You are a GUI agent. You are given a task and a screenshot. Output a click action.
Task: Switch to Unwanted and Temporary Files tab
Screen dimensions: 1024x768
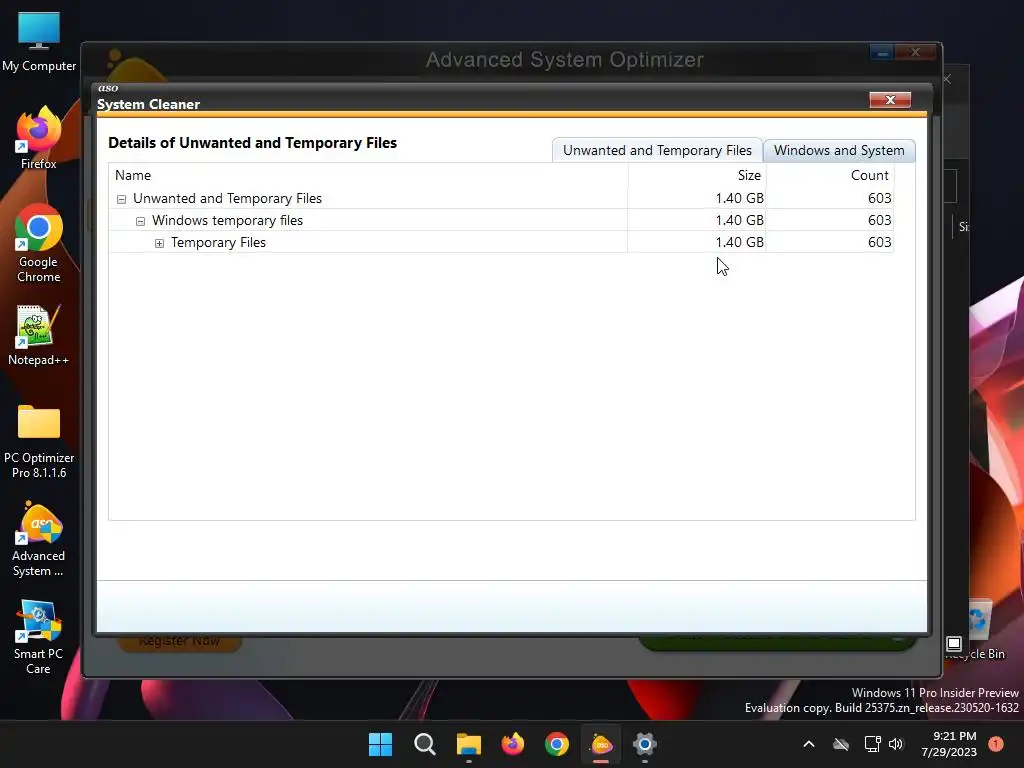coord(657,150)
